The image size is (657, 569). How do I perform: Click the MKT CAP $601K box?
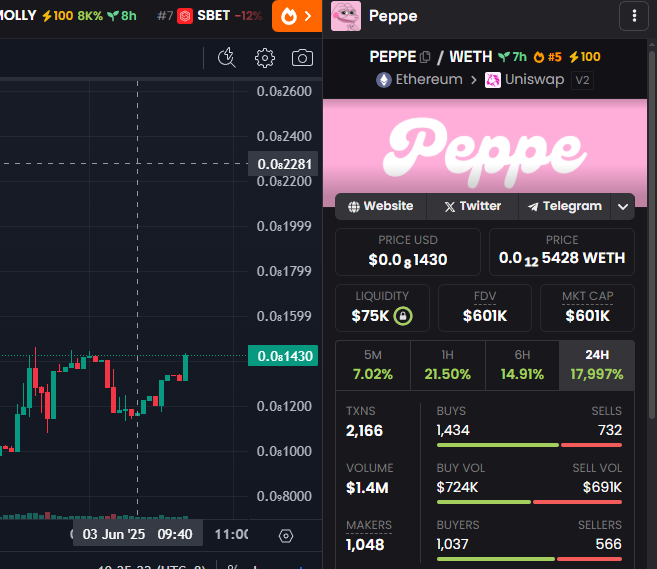pos(587,308)
